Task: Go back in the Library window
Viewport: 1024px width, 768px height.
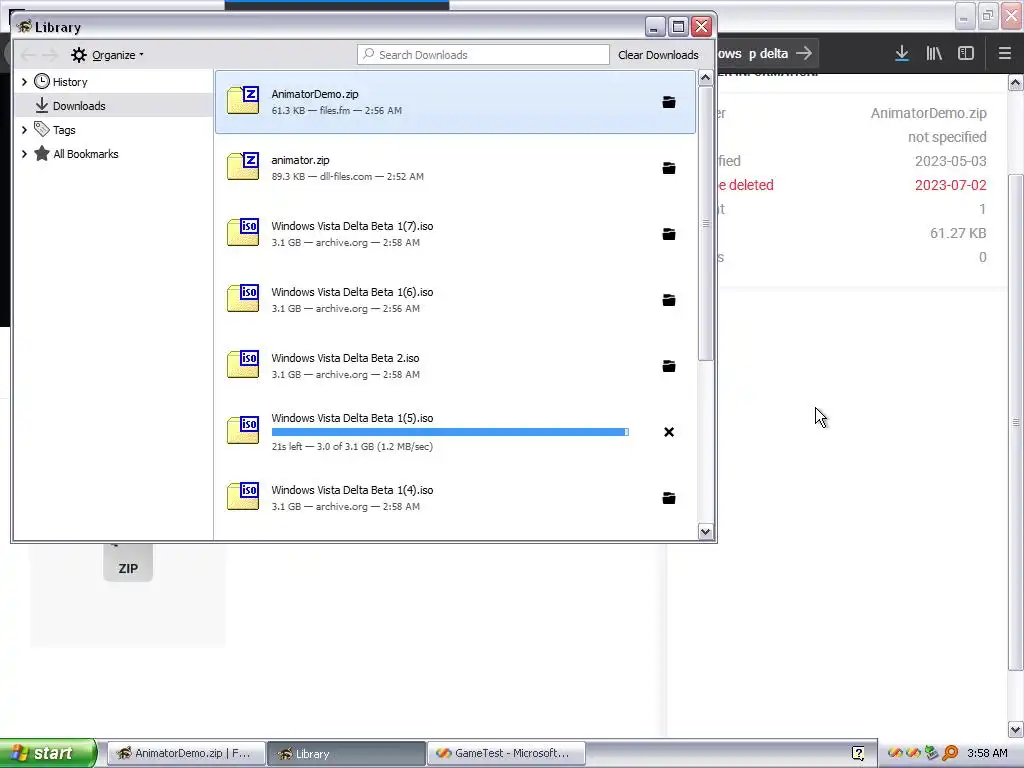Action: (27, 55)
